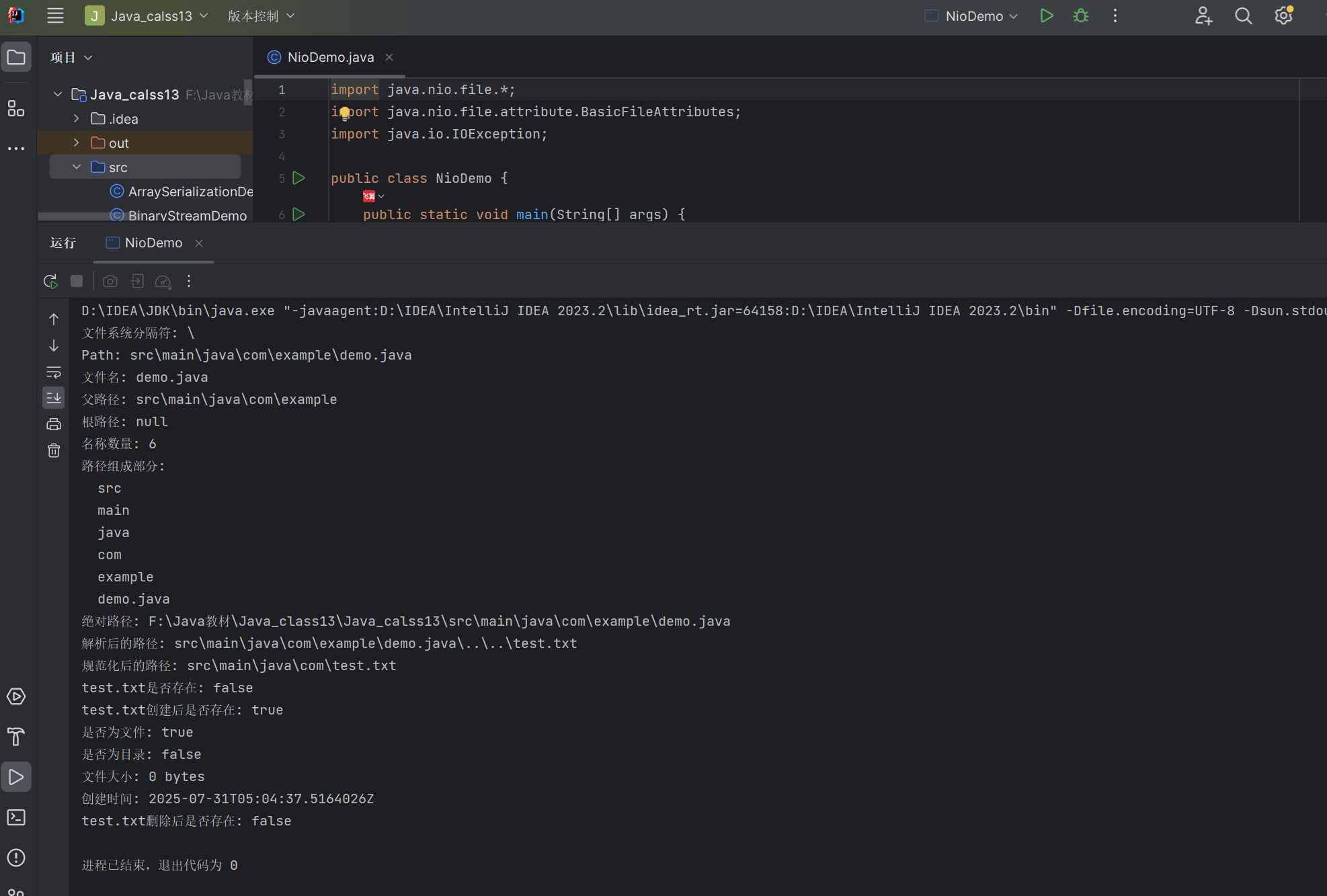The height and width of the screenshot is (896, 1327).
Task: Click the run gutter arrow beside main method
Action: [x=299, y=214]
